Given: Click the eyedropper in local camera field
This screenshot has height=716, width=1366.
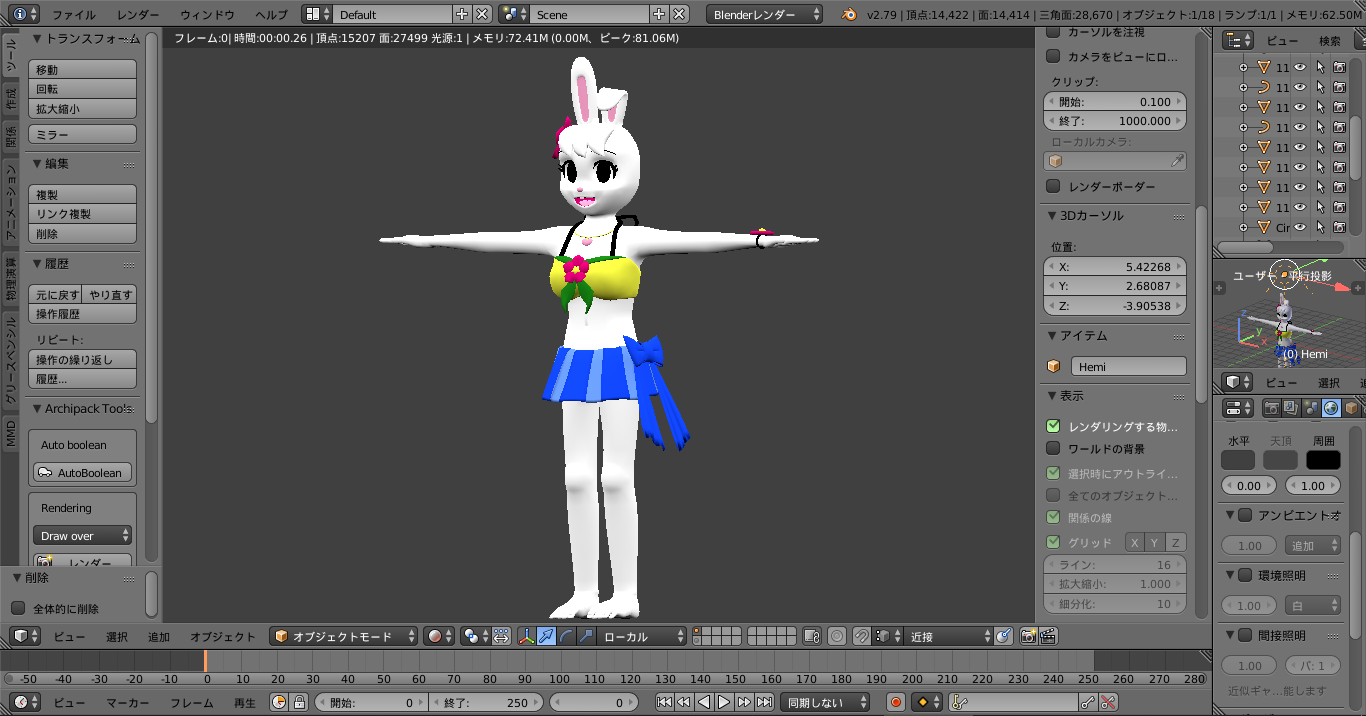Looking at the screenshot, I should (1177, 161).
